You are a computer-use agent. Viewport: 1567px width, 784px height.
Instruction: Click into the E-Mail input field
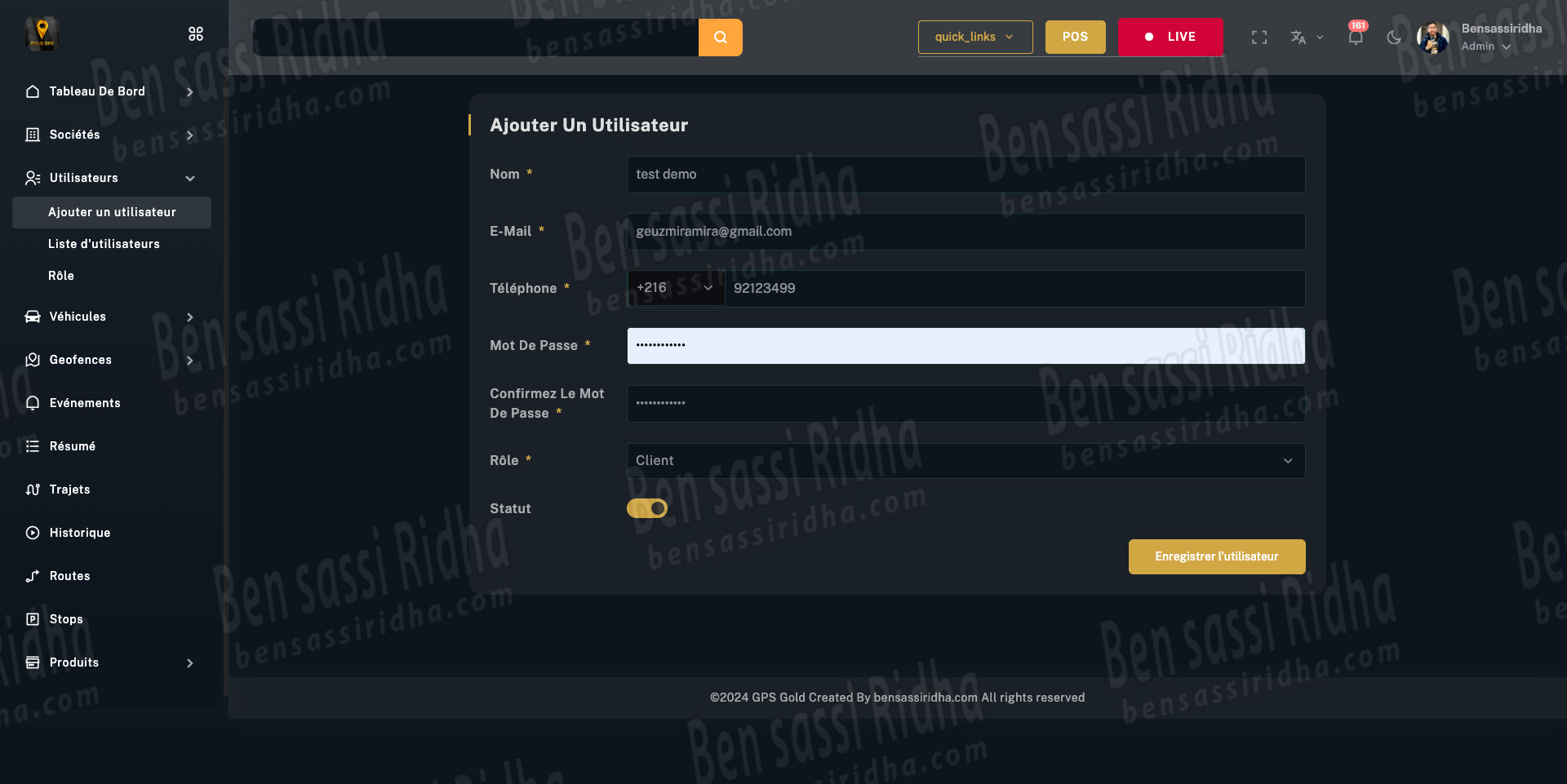click(965, 232)
